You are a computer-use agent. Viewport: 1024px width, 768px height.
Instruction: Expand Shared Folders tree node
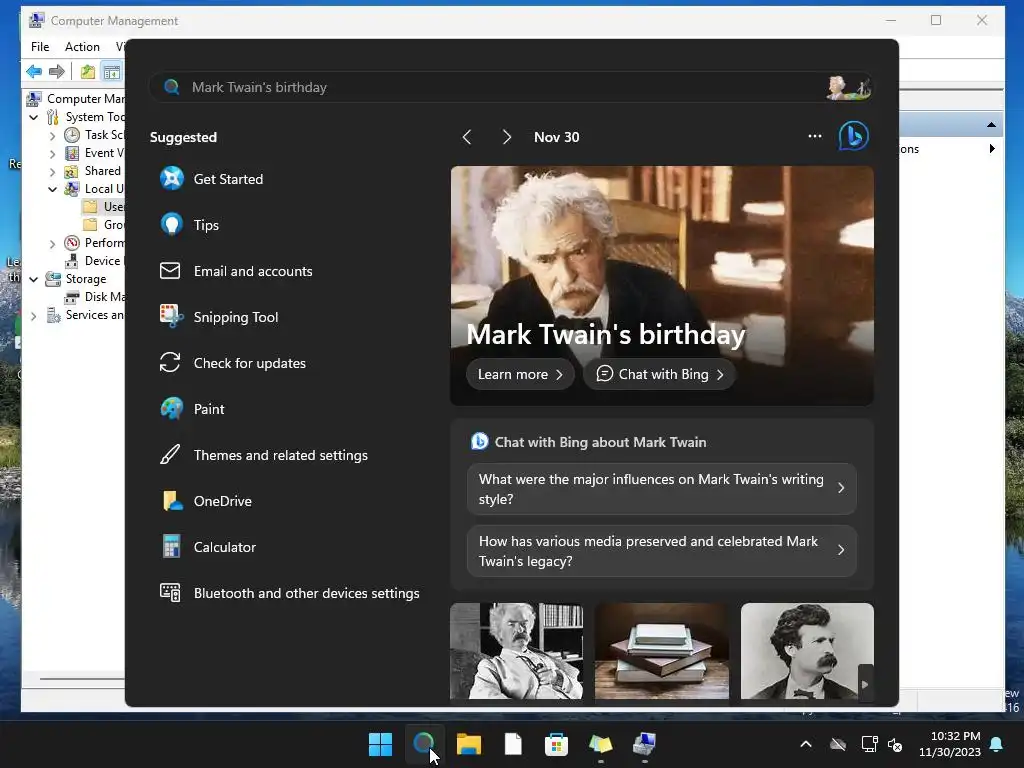pos(52,172)
